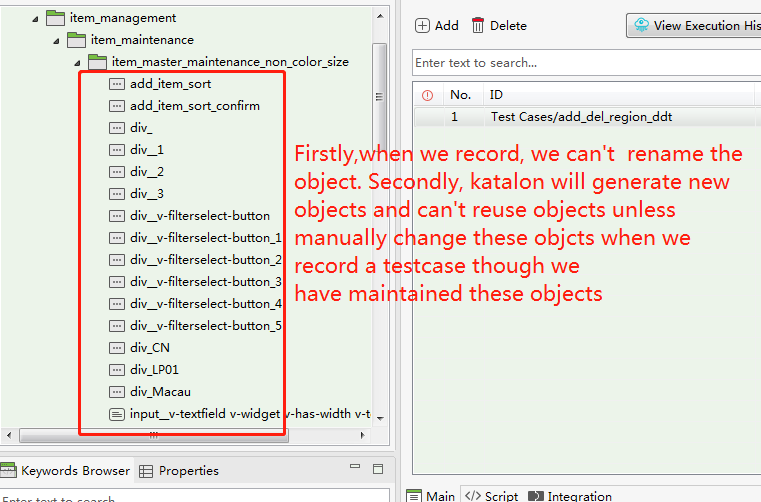Viewport: 761px width, 502px height.
Task: Click the div__v-filterselect-button_3 object icon
Action: pyautogui.click(x=116, y=282)
